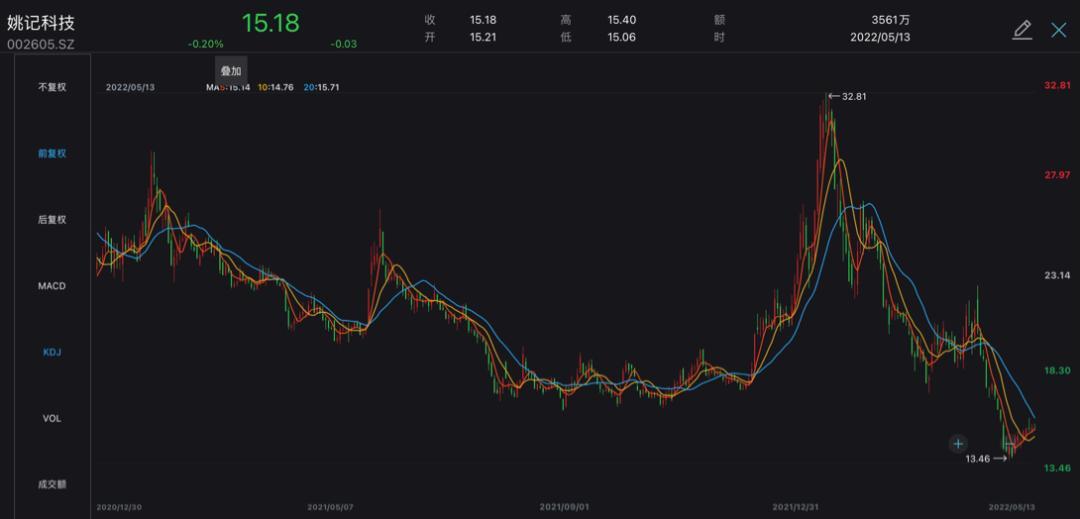Close the chart with the X icon
1080x519 pixels.
click(1059, 29)
